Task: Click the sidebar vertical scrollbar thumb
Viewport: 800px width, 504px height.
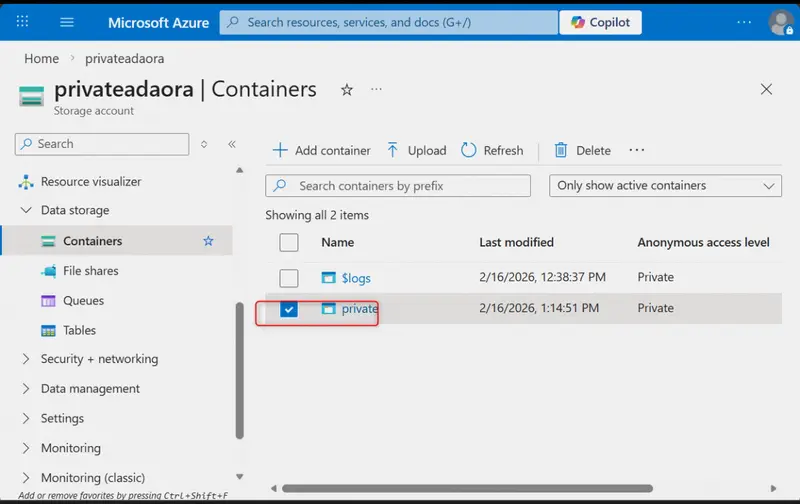Action: point(240,371)
